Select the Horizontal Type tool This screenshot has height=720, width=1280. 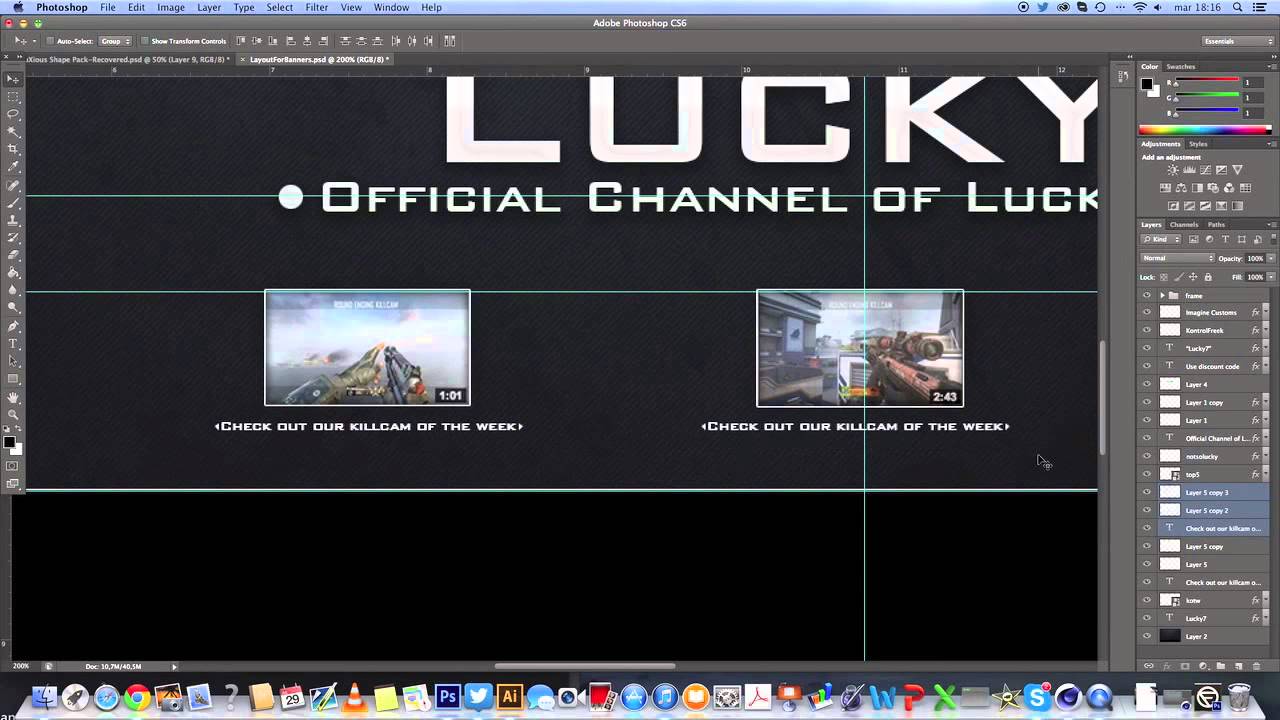(13, 344)
